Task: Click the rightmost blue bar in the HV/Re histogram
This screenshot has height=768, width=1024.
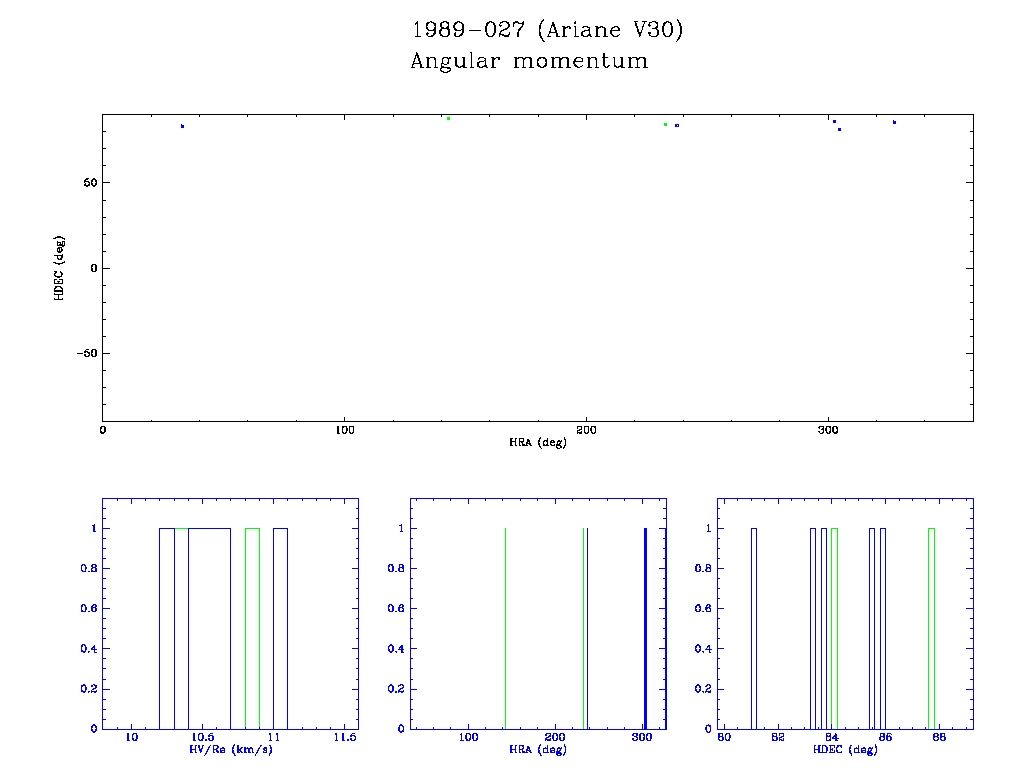Action: 281,628
